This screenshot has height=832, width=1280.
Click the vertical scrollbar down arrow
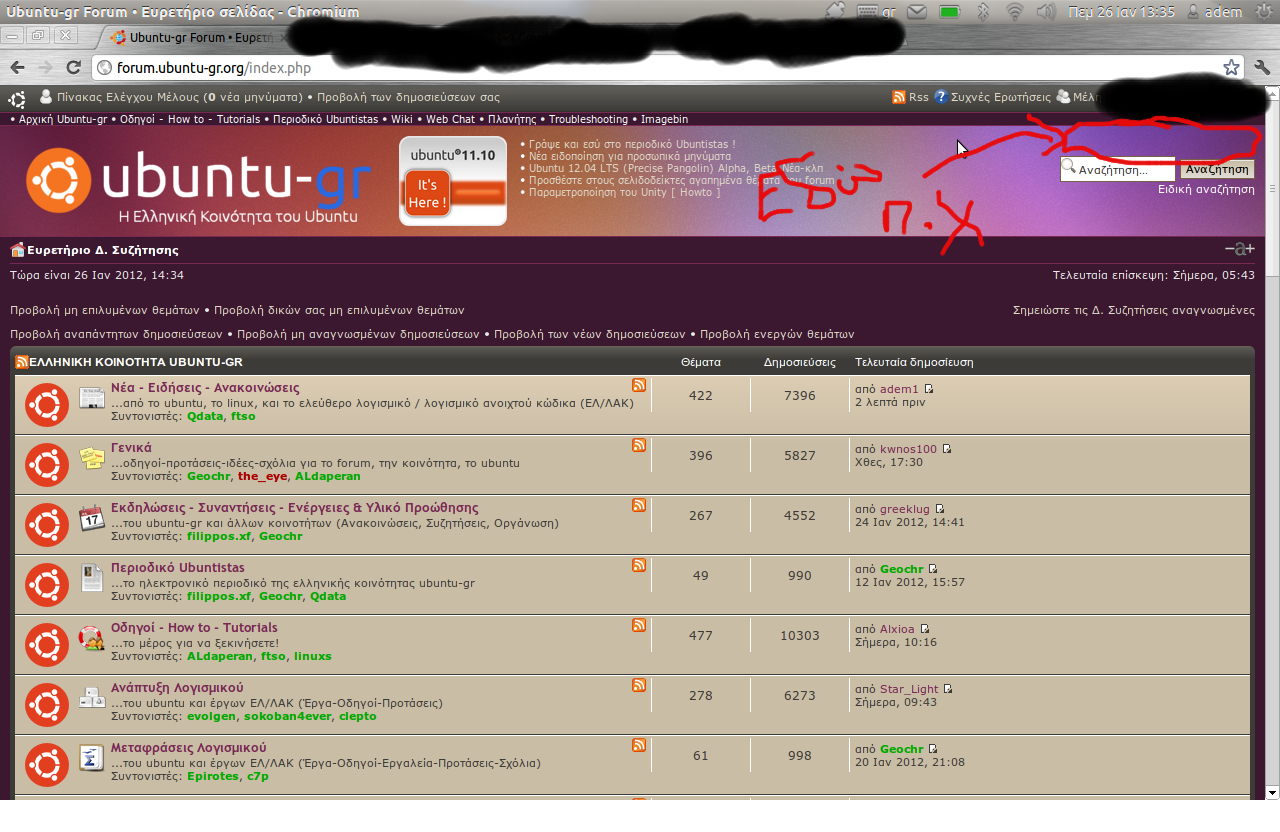pos(1272,793)
